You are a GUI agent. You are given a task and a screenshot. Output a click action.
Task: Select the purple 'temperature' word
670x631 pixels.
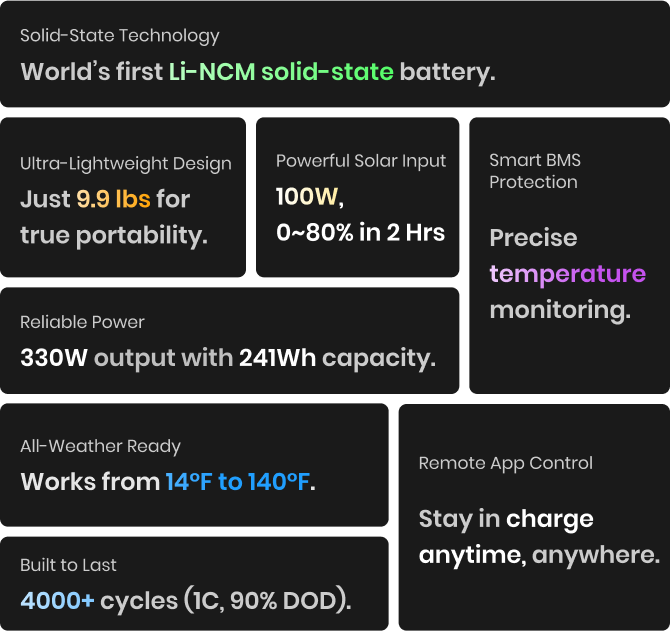tap(567, 274)
